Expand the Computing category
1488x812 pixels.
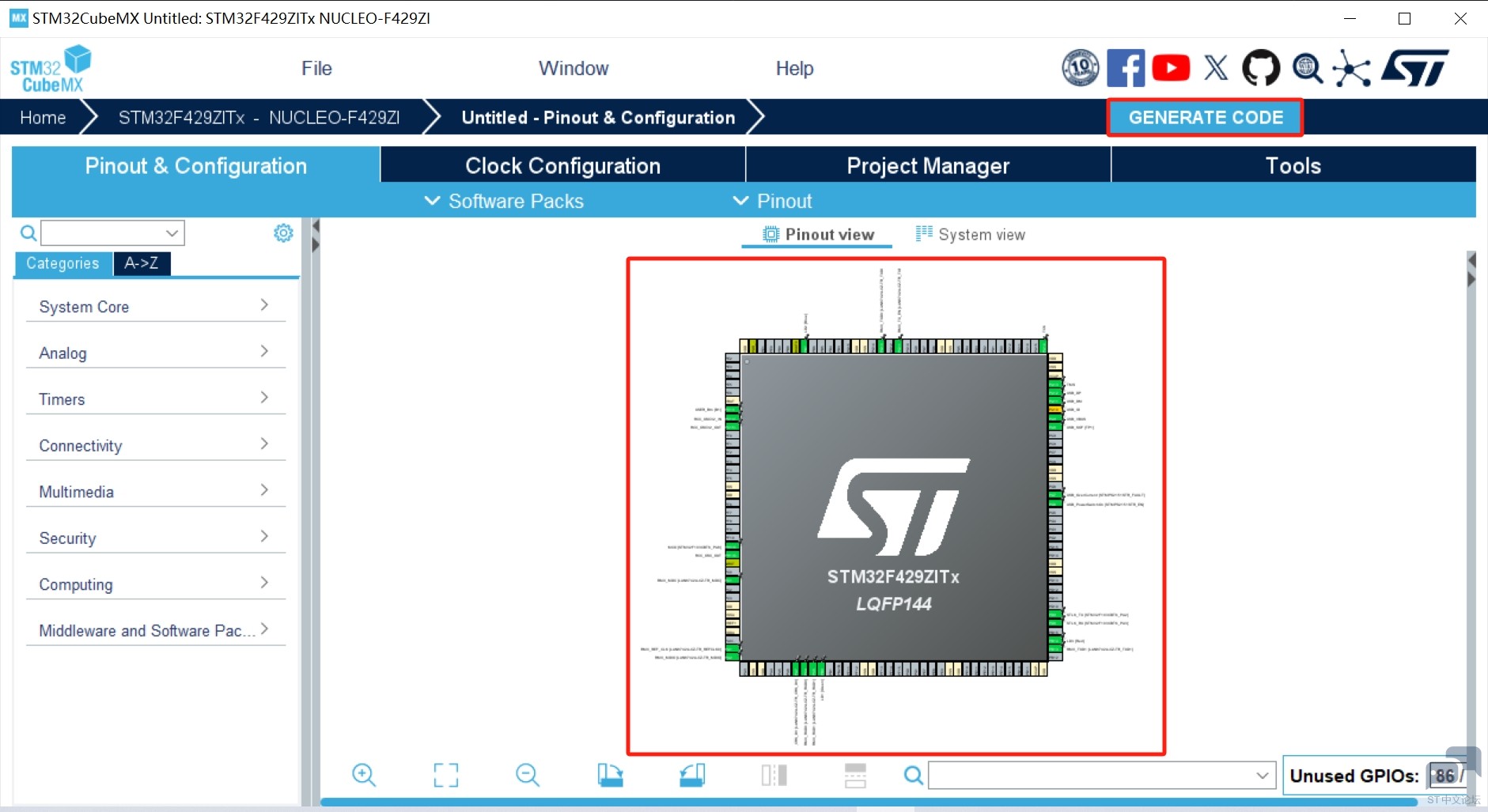click(155, 584)
